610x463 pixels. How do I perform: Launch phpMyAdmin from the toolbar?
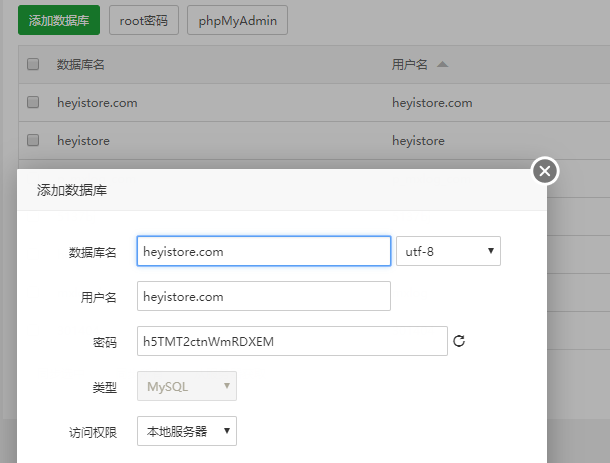tap(237, 20)
